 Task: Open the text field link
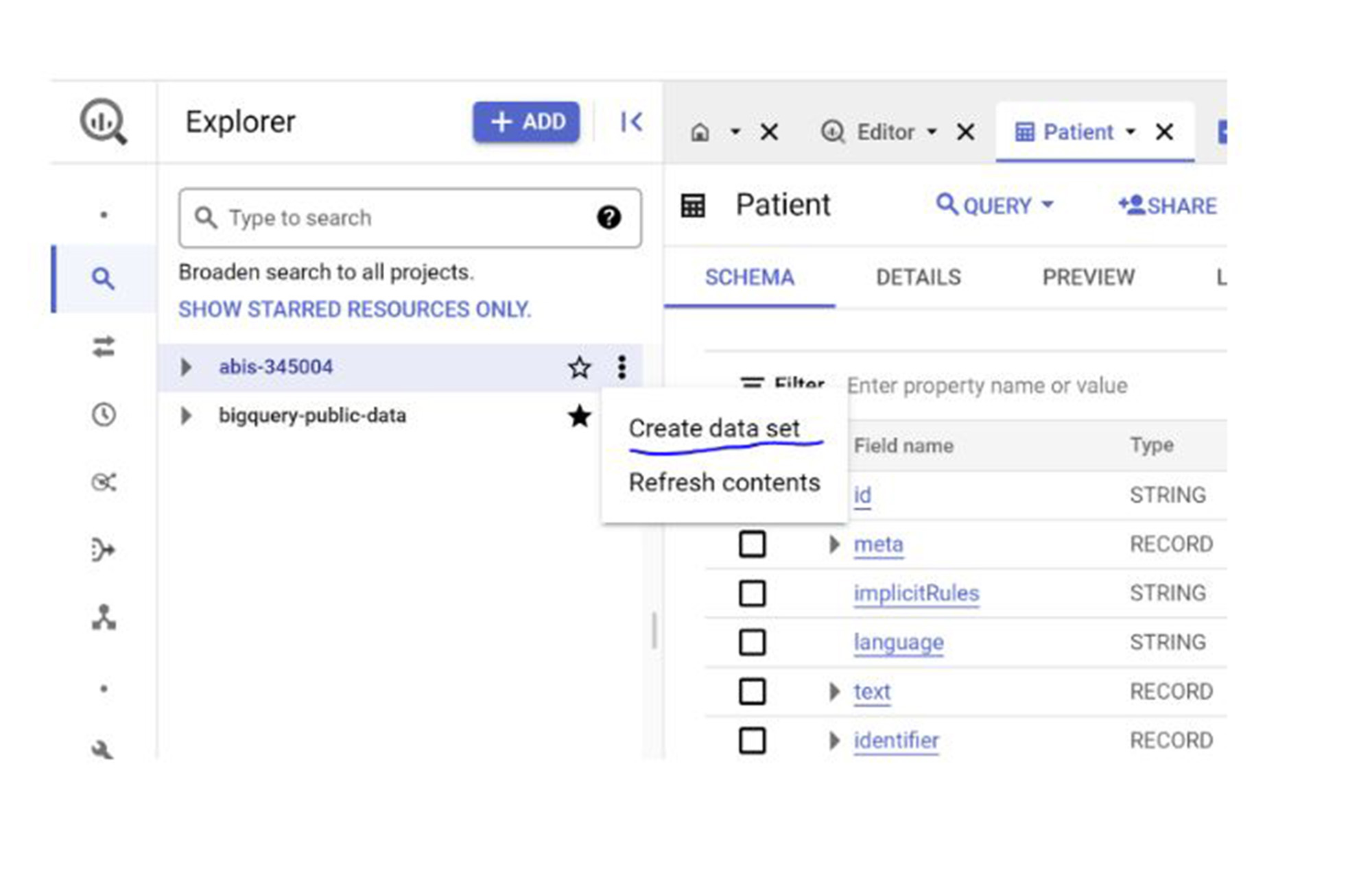(872, 691)
